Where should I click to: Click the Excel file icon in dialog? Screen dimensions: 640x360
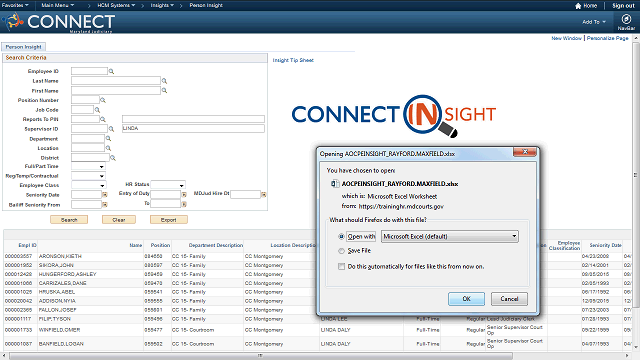point(335,184)
